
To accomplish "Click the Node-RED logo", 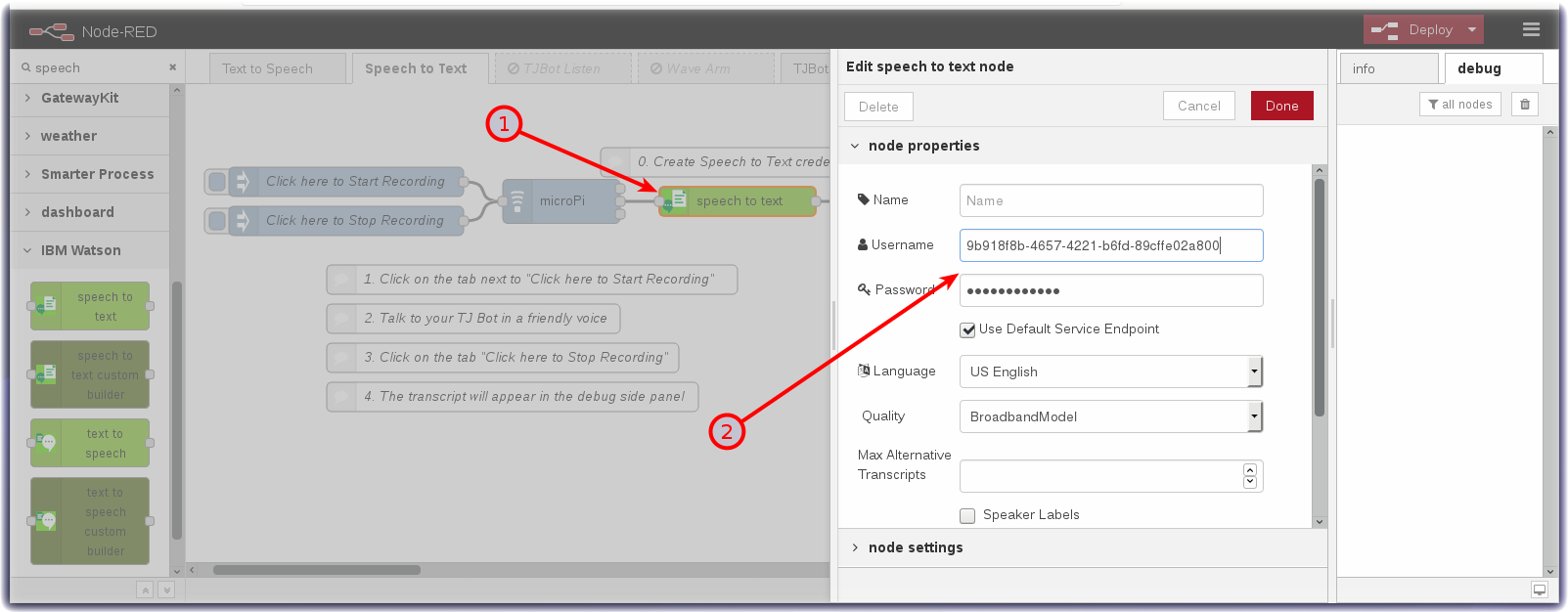I will [x=52, y=32].
